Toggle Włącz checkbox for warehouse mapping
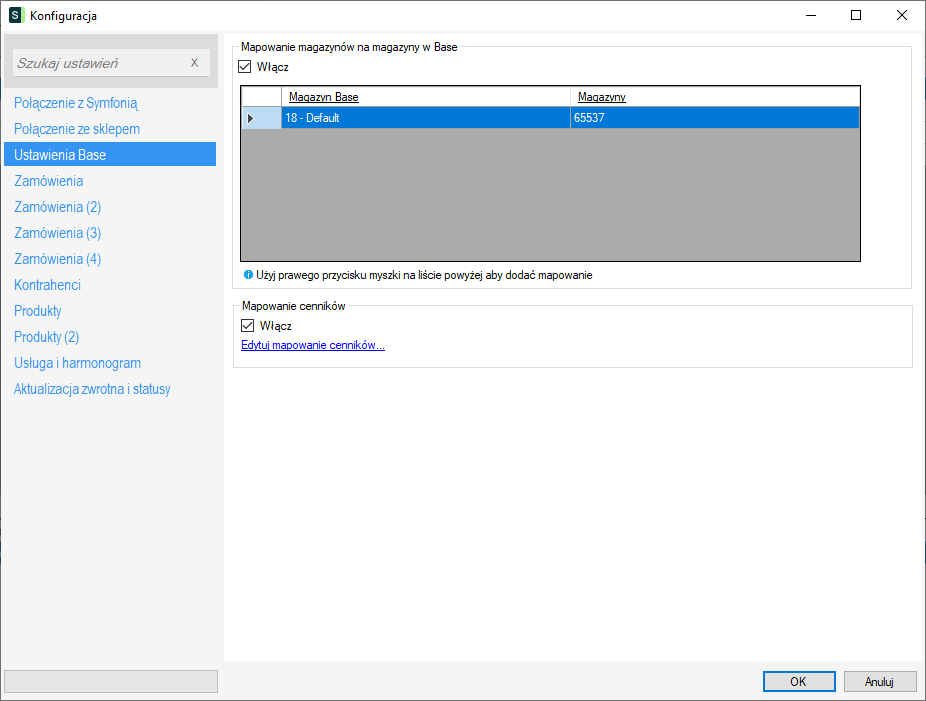This screenshot has width=926, height=701. click(246, 67)
